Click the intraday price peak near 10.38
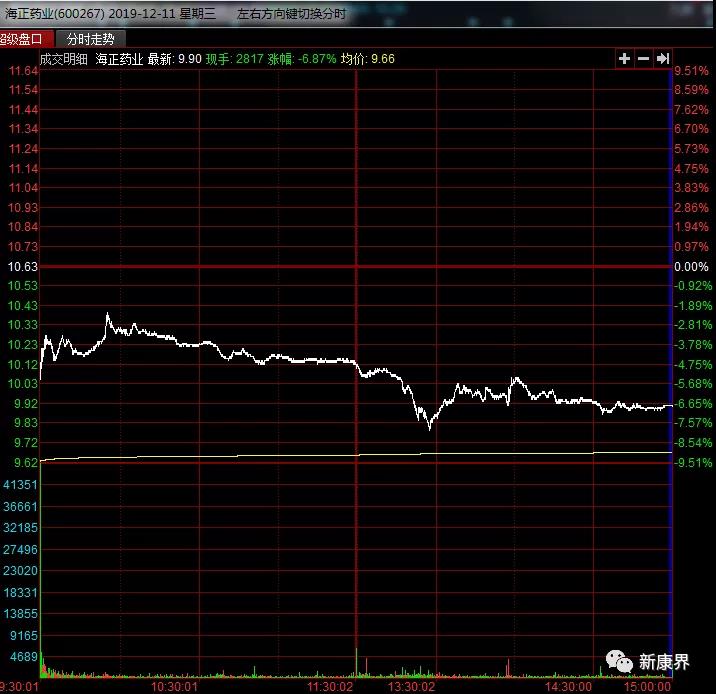 (108, 314)
